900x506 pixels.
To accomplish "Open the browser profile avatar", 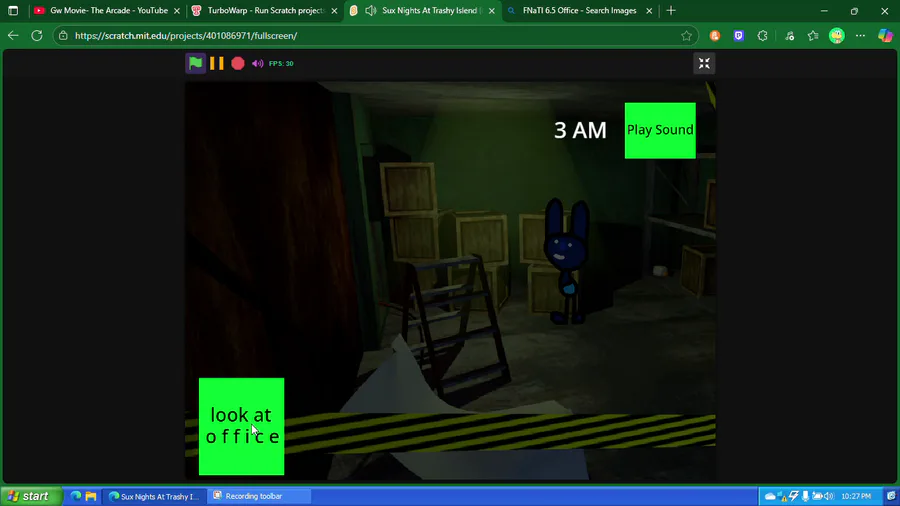I will tap(837, 36).
